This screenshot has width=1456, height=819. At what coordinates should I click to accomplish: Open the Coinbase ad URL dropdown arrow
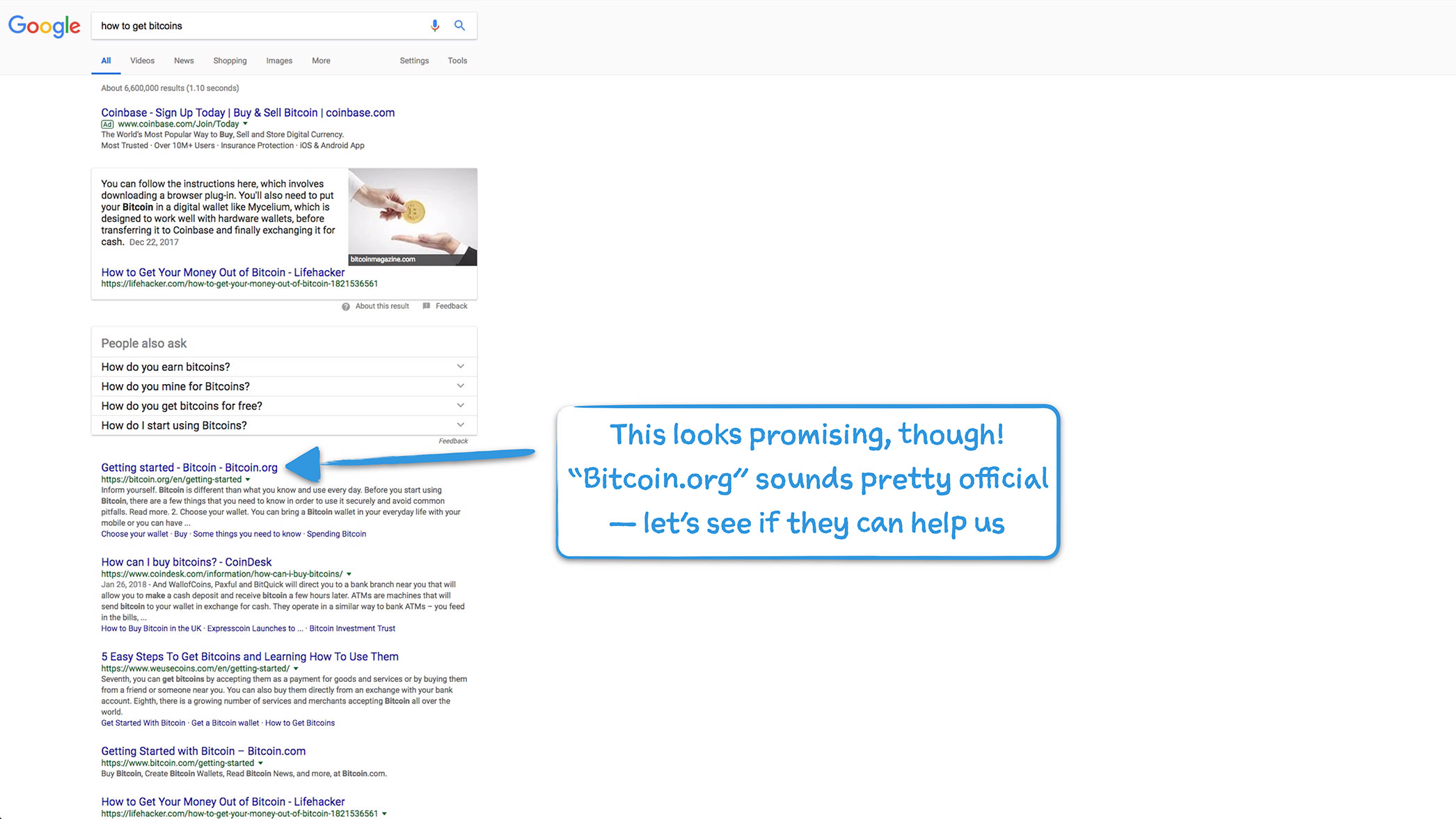point(245,124)
